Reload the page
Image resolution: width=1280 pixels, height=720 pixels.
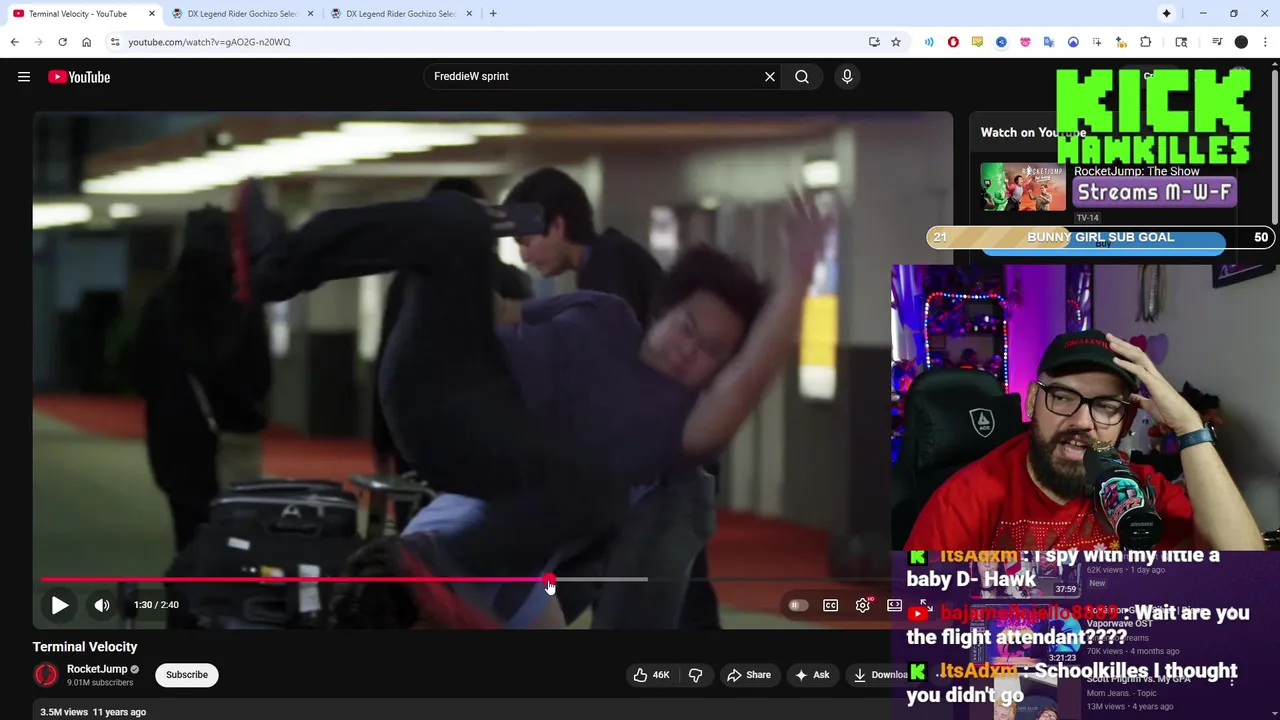click(62, 42)
